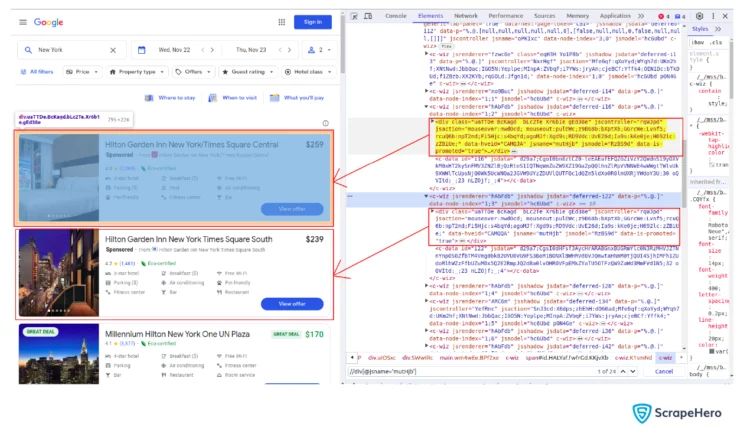Click Where to stay link
The width and height of the screenshot is (744, 437).
pyautogui.click(x=170, y=98)
